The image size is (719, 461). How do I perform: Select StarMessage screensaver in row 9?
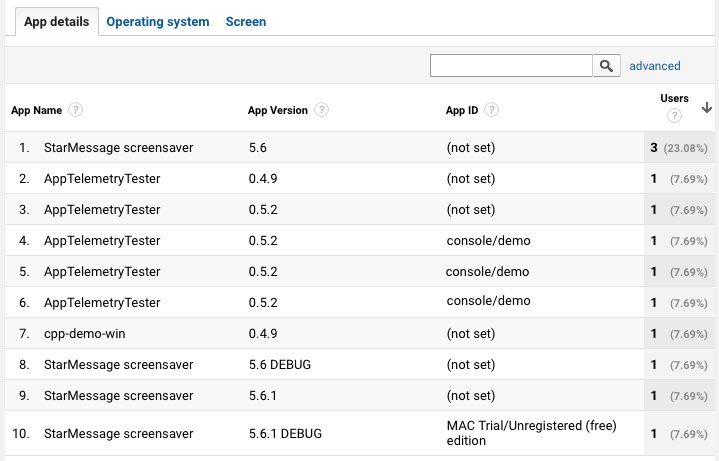tap(118, 395)
